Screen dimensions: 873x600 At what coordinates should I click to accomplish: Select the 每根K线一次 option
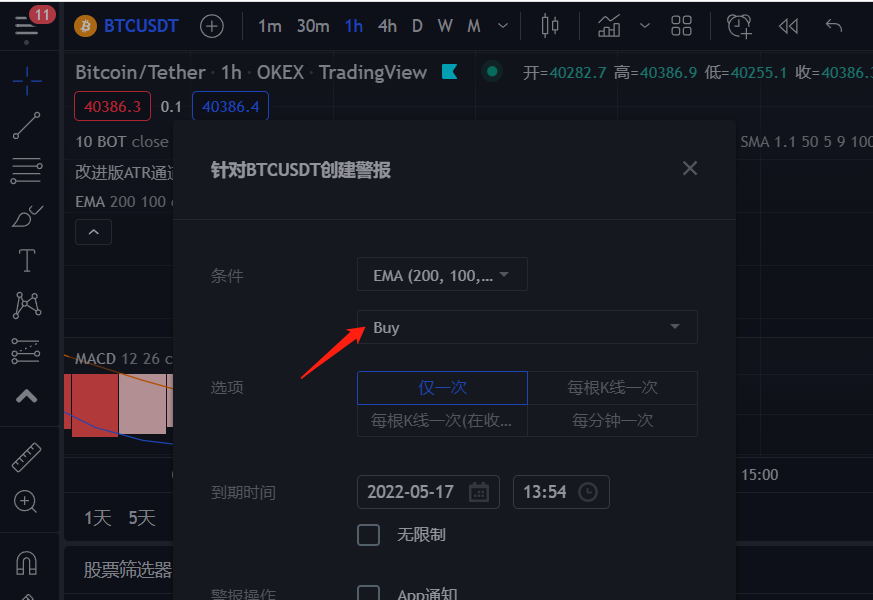click(612, 387)
